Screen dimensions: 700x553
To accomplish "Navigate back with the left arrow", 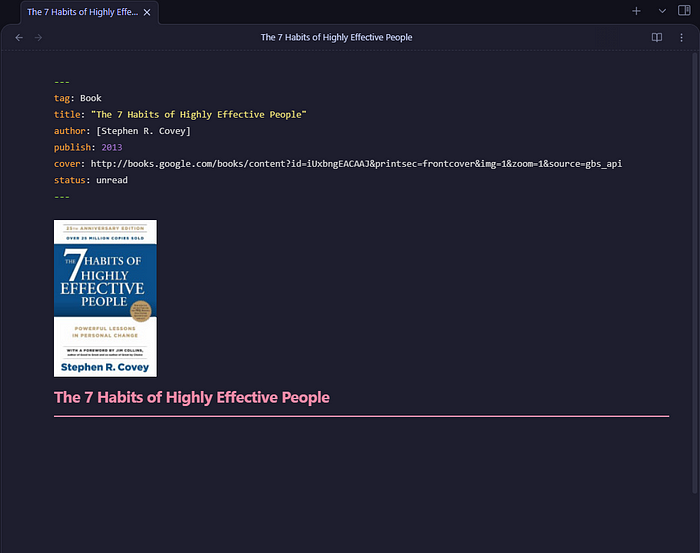I will [19, 37].
